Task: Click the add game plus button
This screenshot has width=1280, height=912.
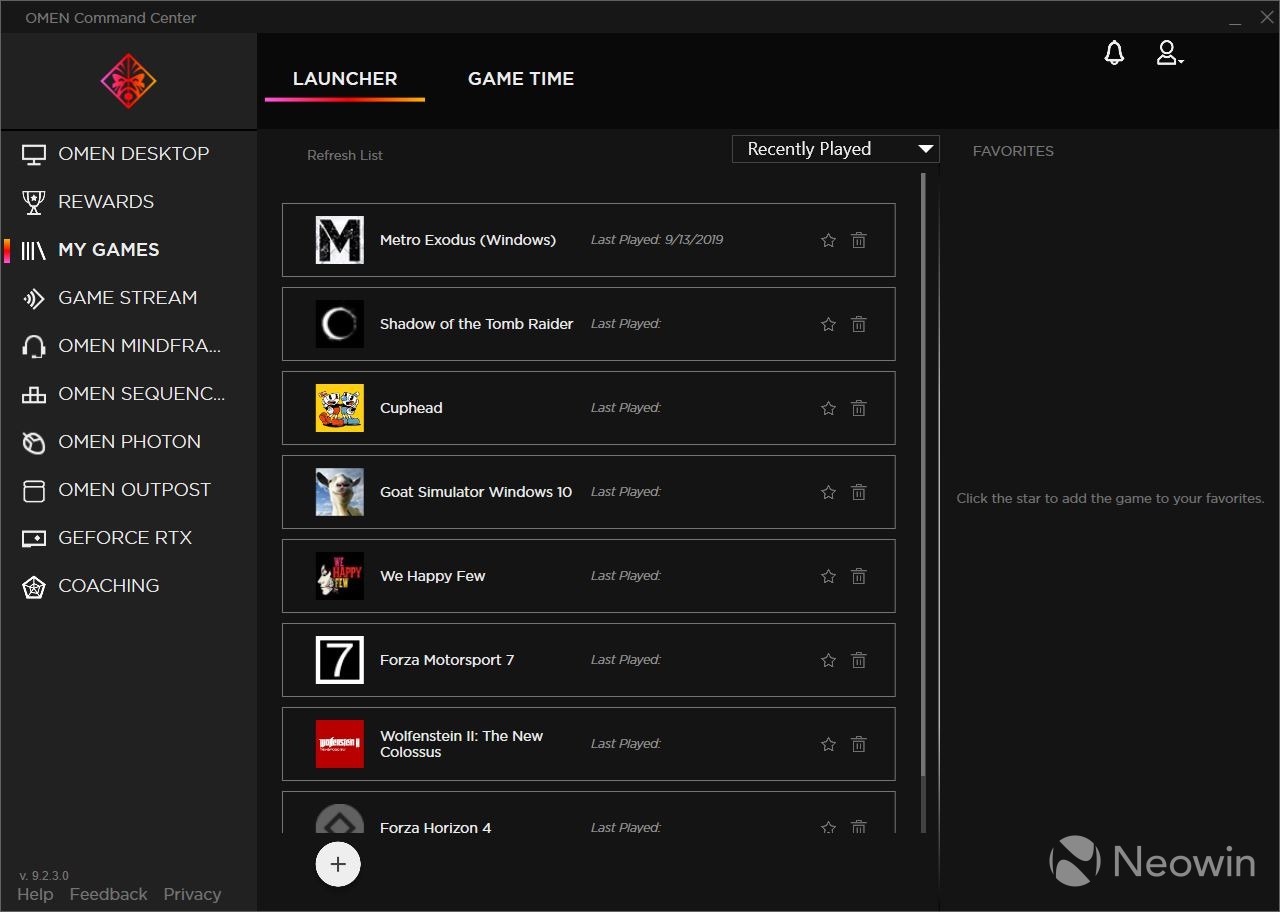Action: [x=338, y=864]
